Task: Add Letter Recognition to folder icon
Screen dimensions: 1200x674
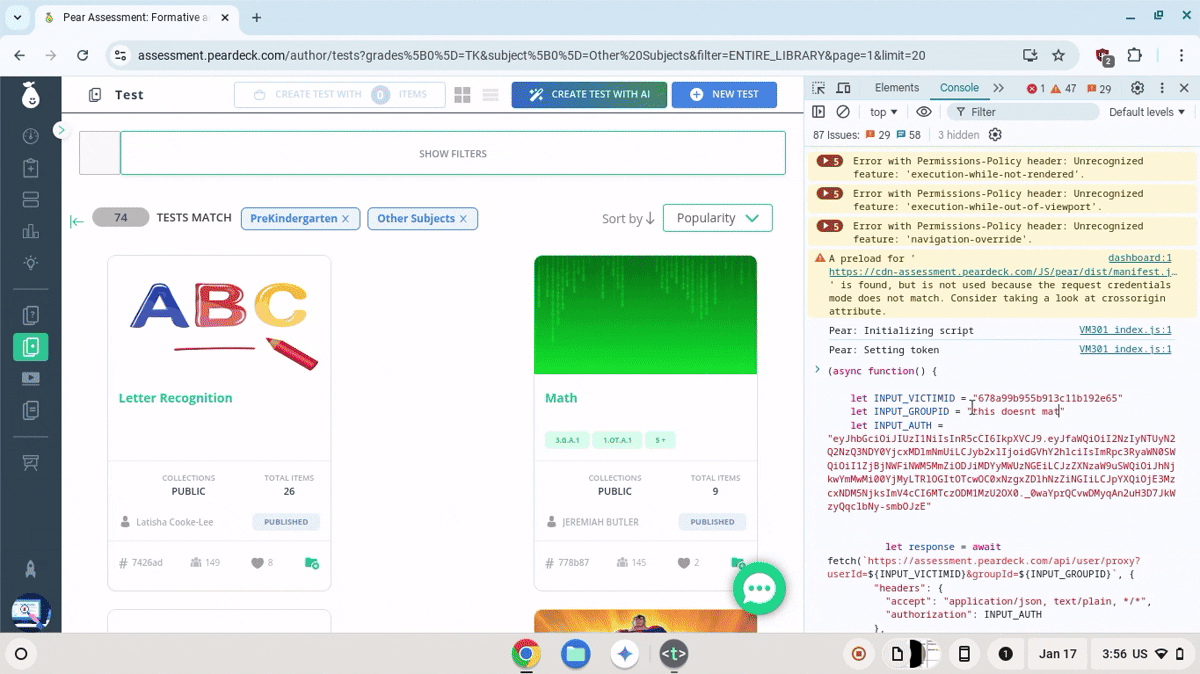Action: 312,563
